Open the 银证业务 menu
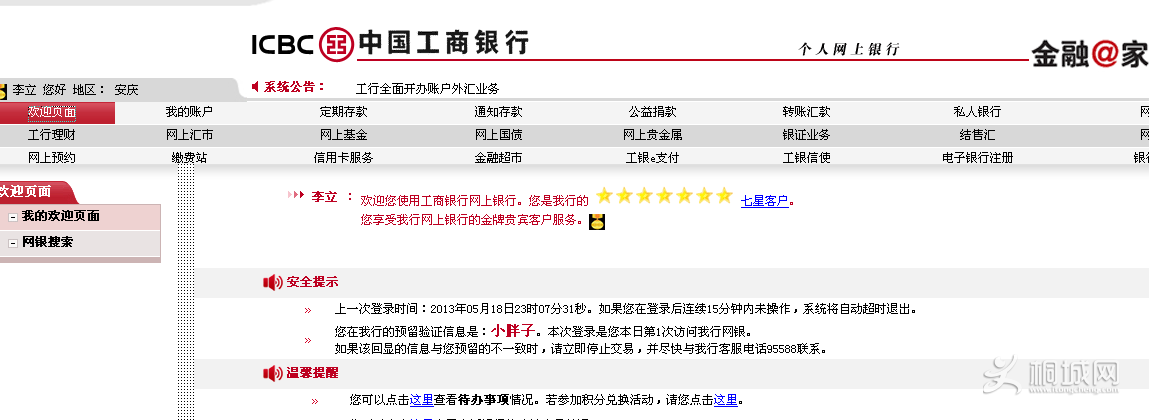Viewport: 1149px width, 420px height. [x=806, y=135]
